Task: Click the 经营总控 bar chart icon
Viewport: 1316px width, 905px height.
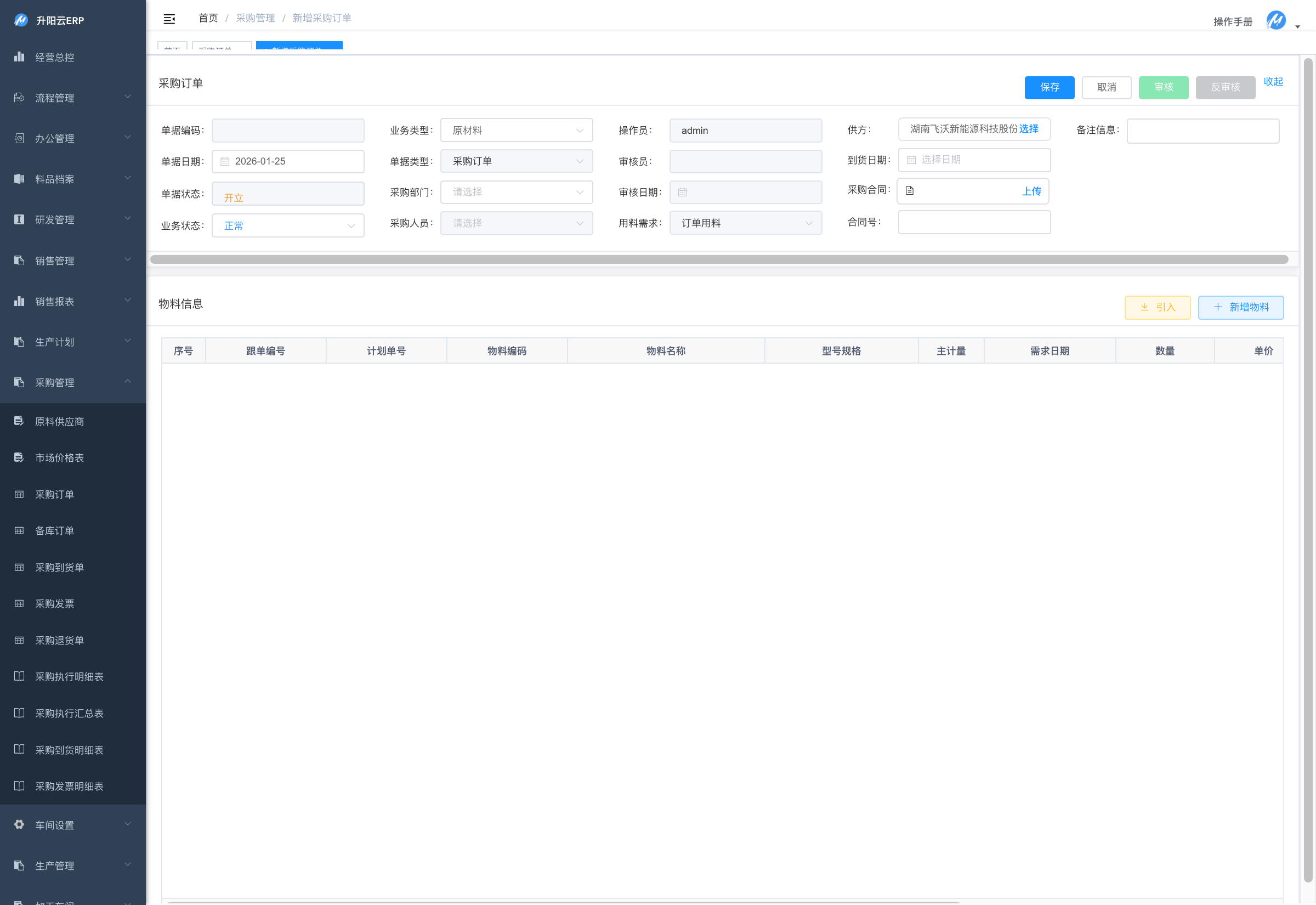Action: tap(19, 56)
